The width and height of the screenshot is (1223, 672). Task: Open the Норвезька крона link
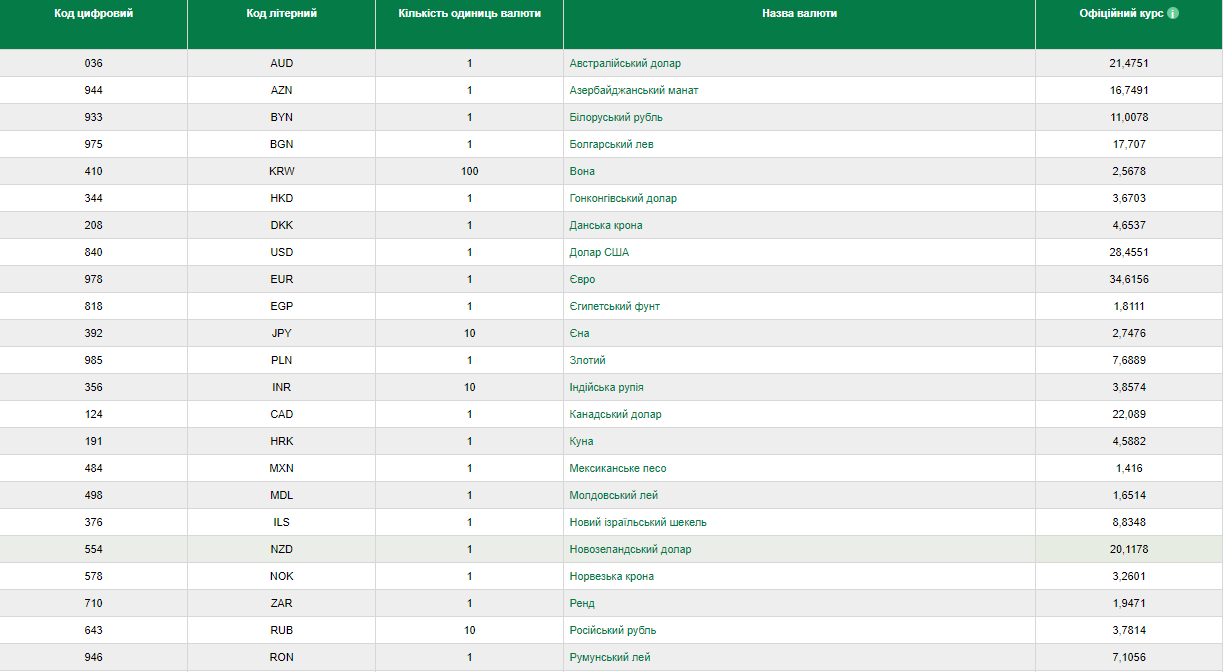[611, 576]
